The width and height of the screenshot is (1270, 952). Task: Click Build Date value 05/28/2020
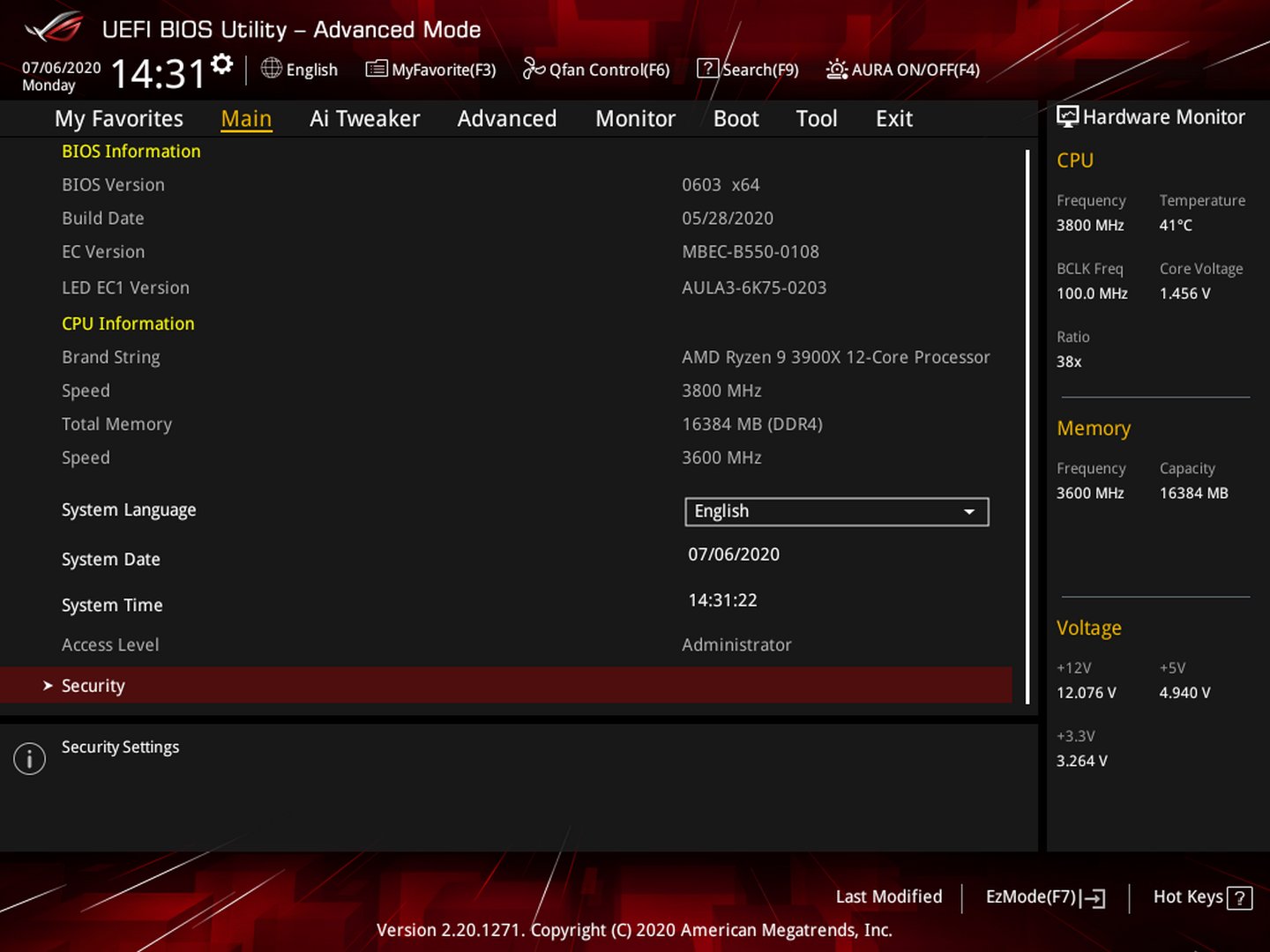(x=728, y=219)
